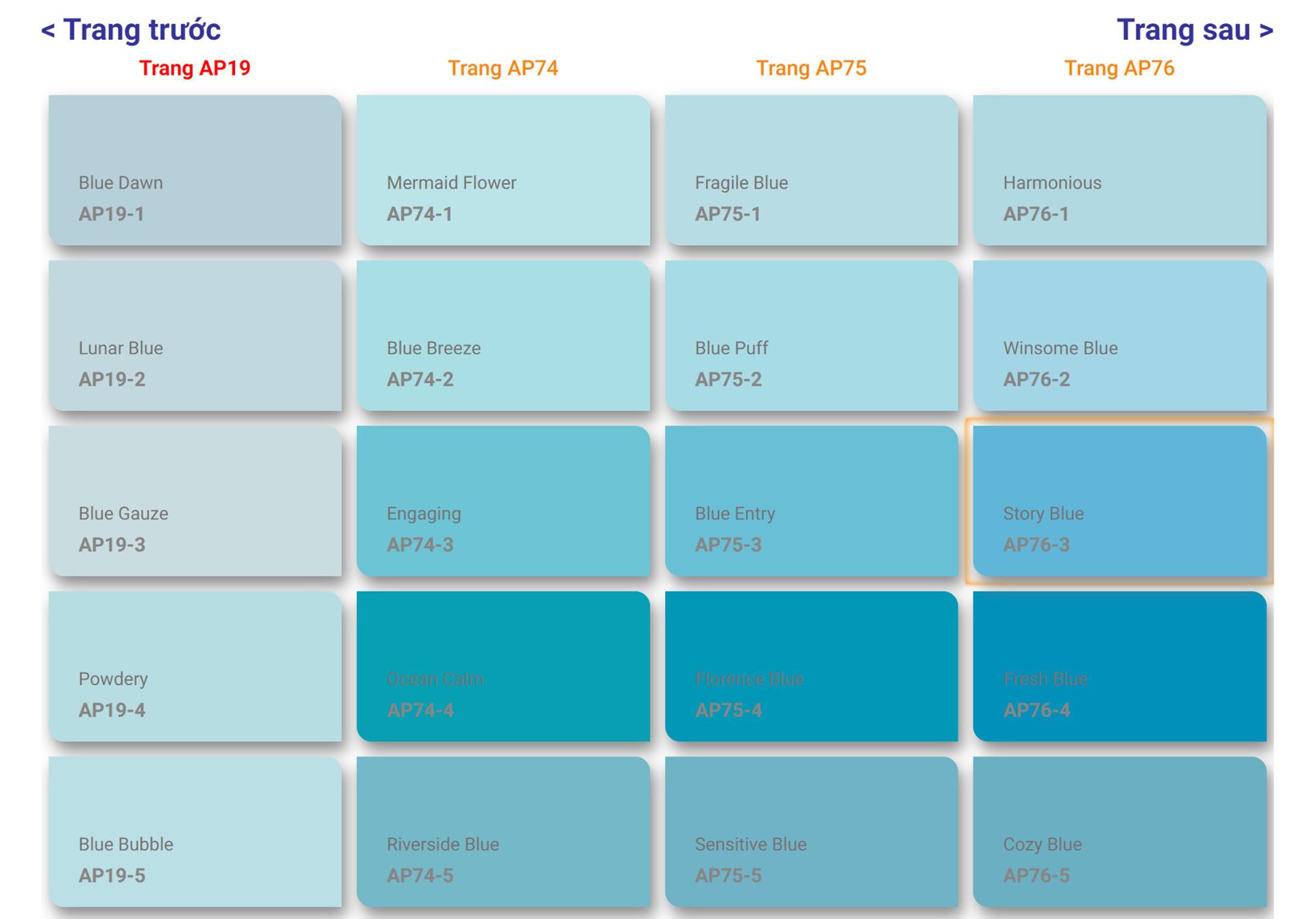This screenshot has width=1316, height=919.
Task: Select Riverside Blue AP74-5 swatch
Action: [x=502, y=831]
